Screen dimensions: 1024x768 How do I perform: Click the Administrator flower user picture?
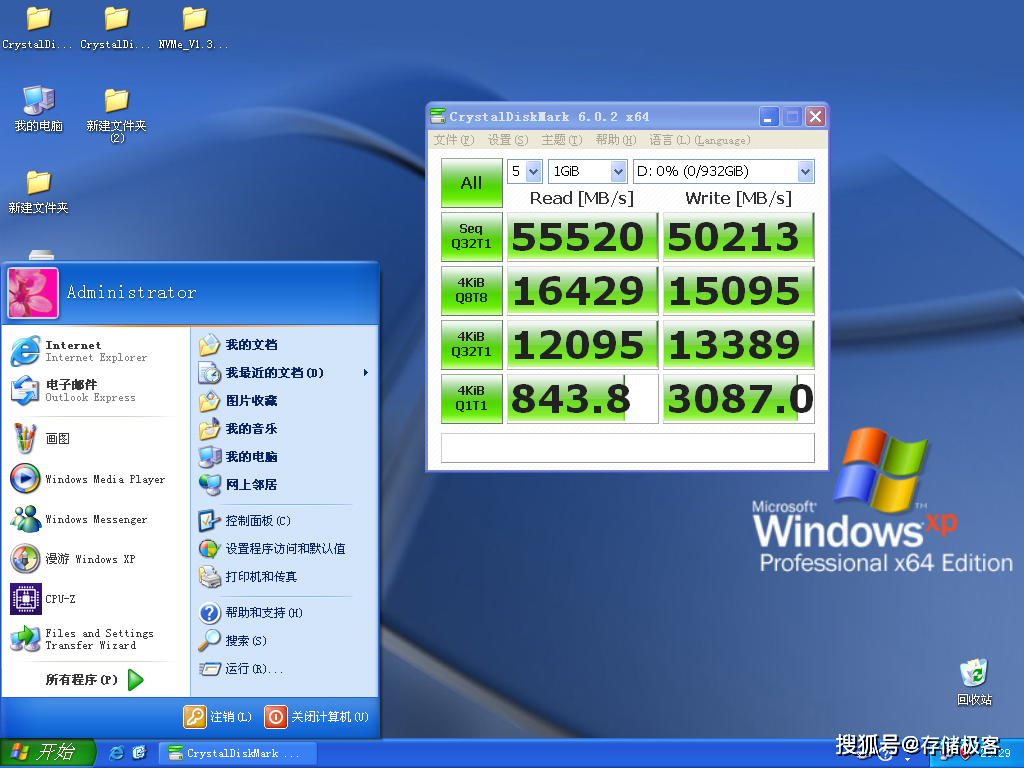[33, 293]
